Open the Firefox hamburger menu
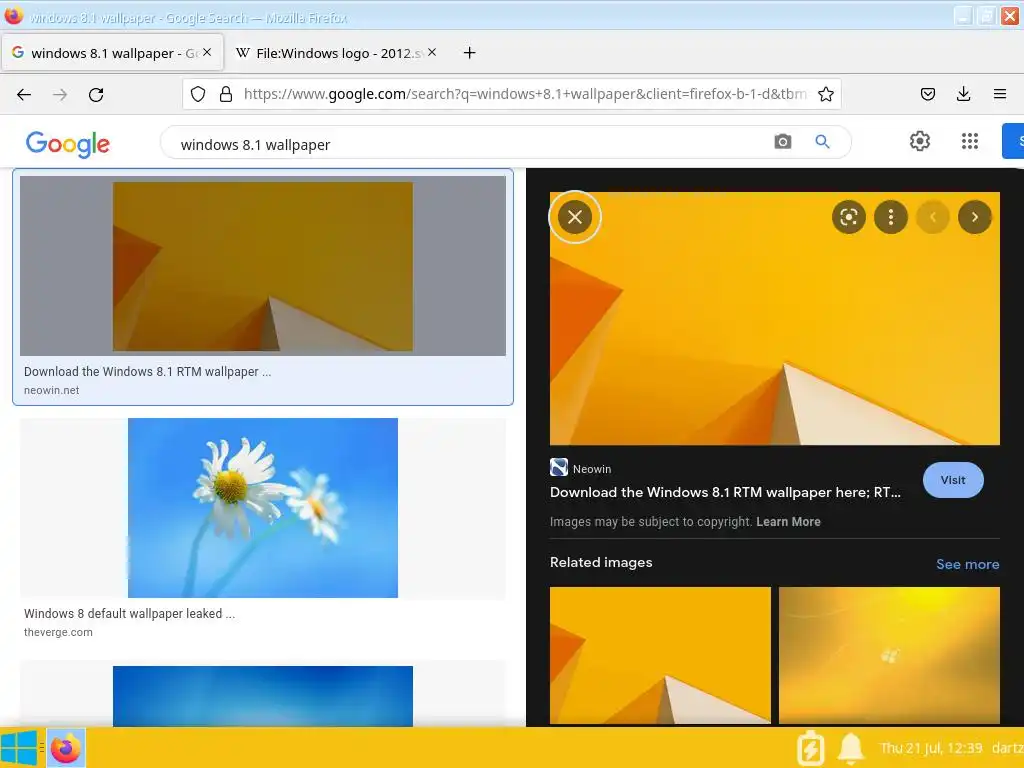1024x768 pixels. (x=1000, y=95)
